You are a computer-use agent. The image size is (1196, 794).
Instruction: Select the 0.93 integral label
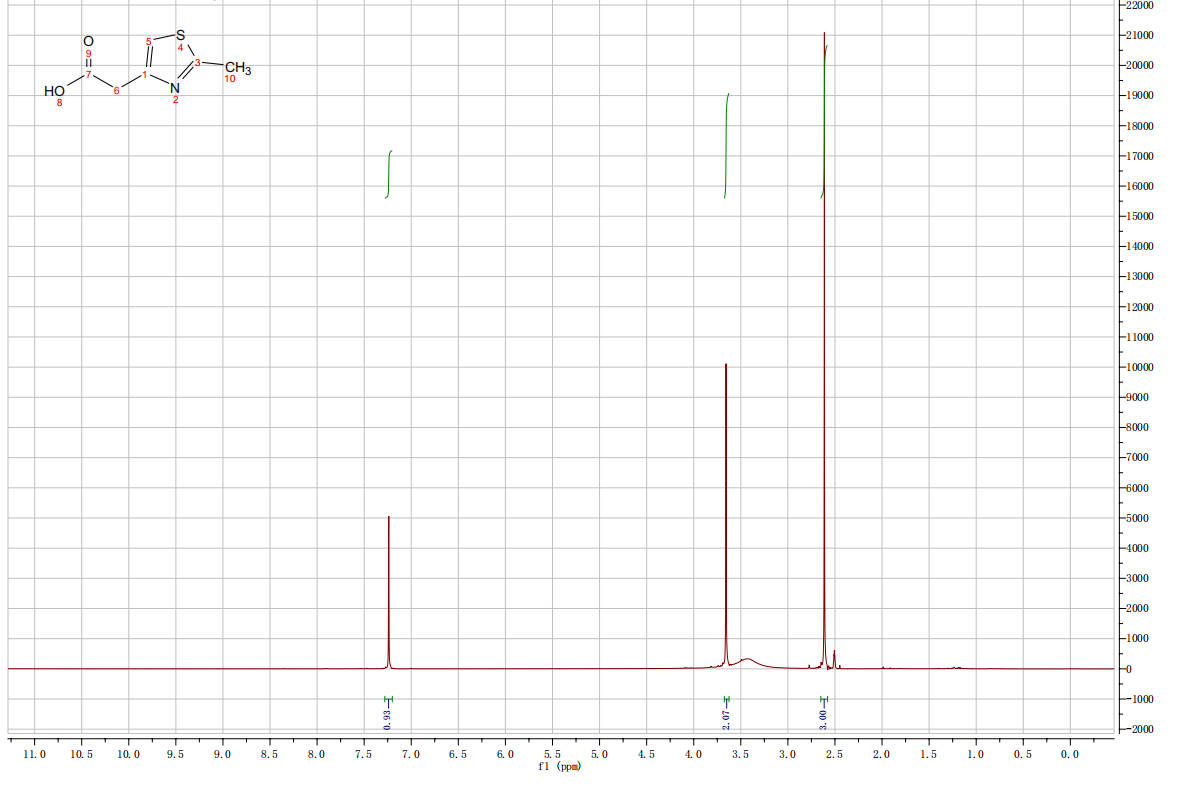[x=388, y=714]
